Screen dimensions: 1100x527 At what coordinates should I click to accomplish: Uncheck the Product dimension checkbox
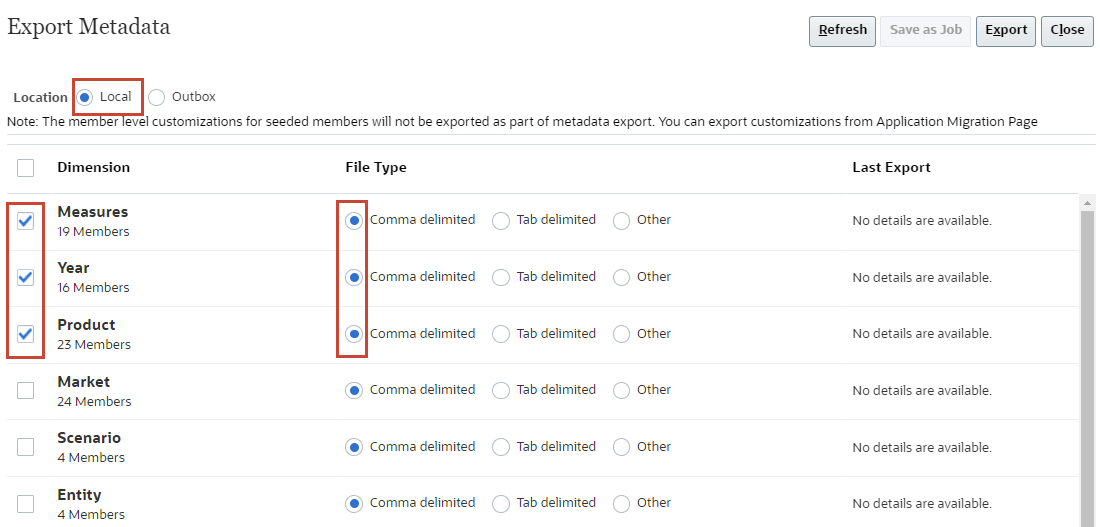(26, 334)
